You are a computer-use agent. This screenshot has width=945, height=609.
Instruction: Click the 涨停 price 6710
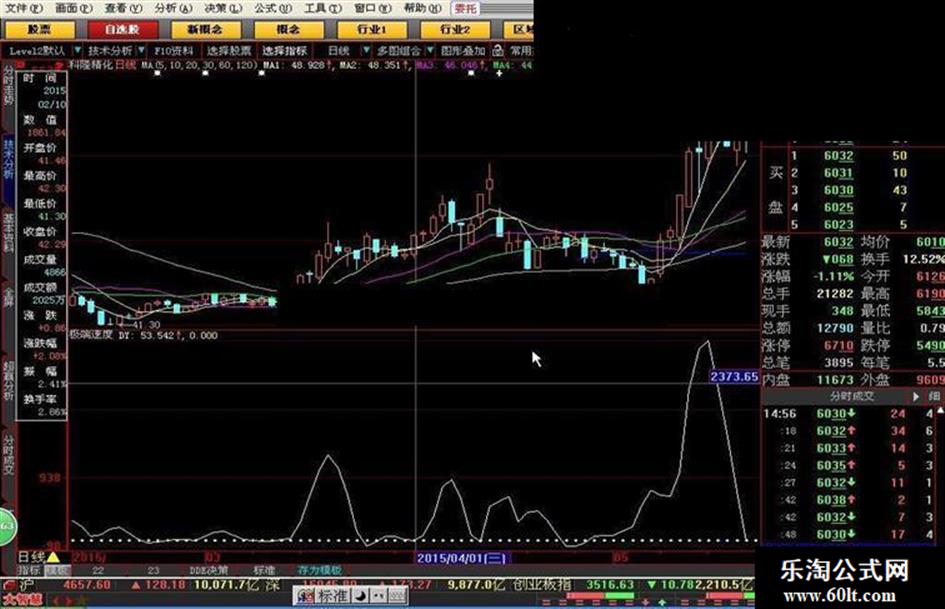838,346
